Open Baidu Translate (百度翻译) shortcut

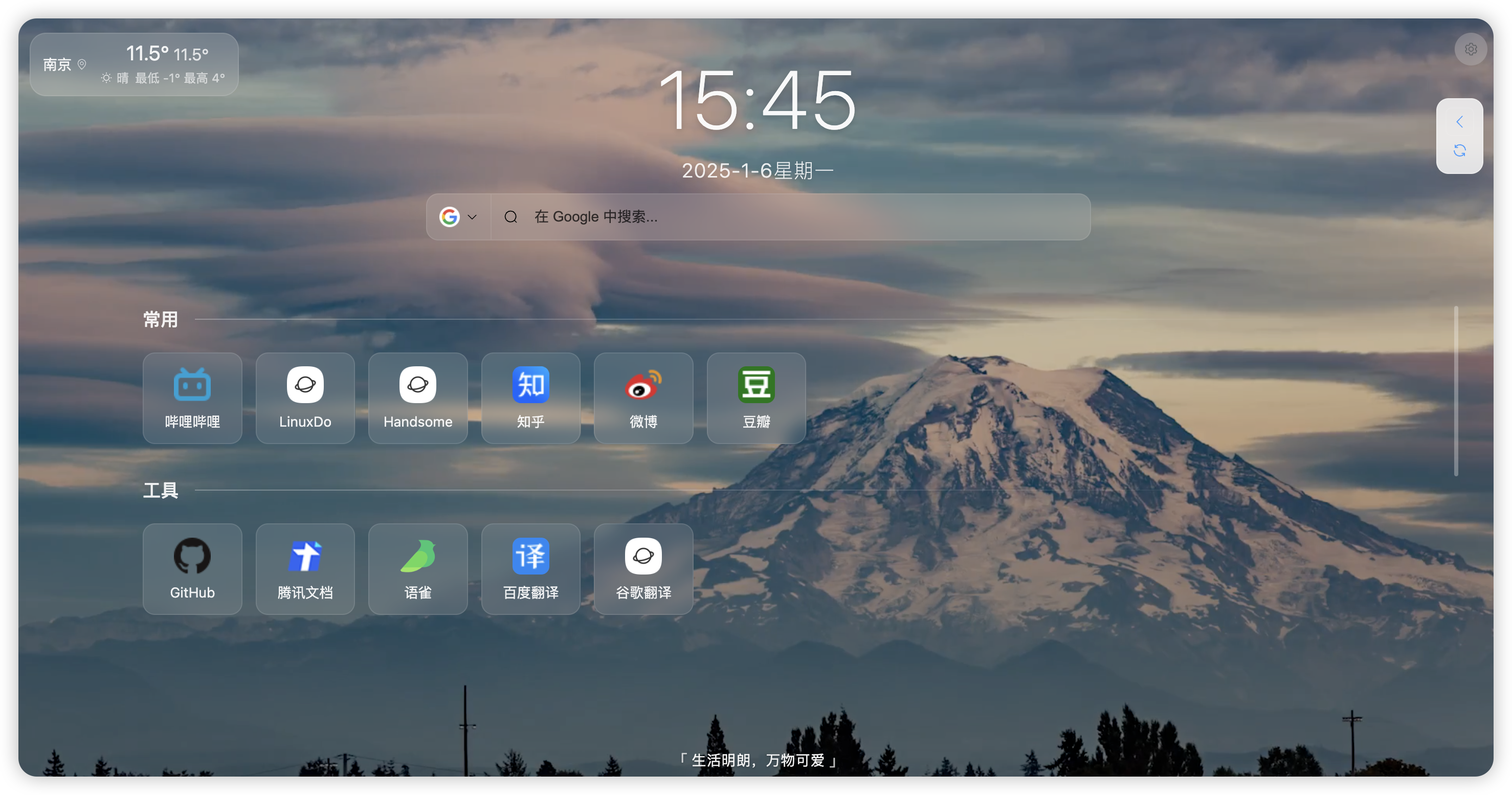[x=530, y=568]
